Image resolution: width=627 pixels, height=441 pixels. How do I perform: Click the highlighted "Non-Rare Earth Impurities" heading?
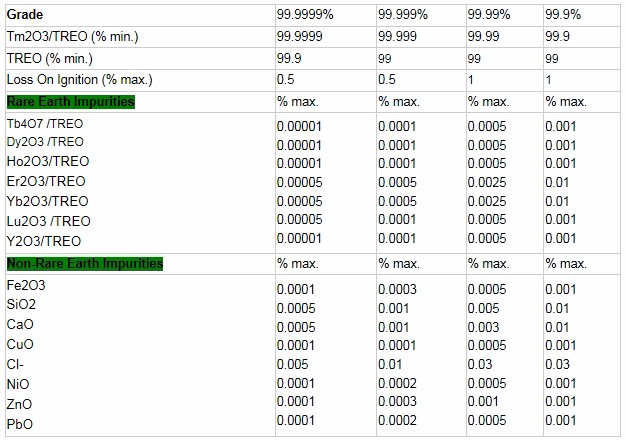(85, 263)
